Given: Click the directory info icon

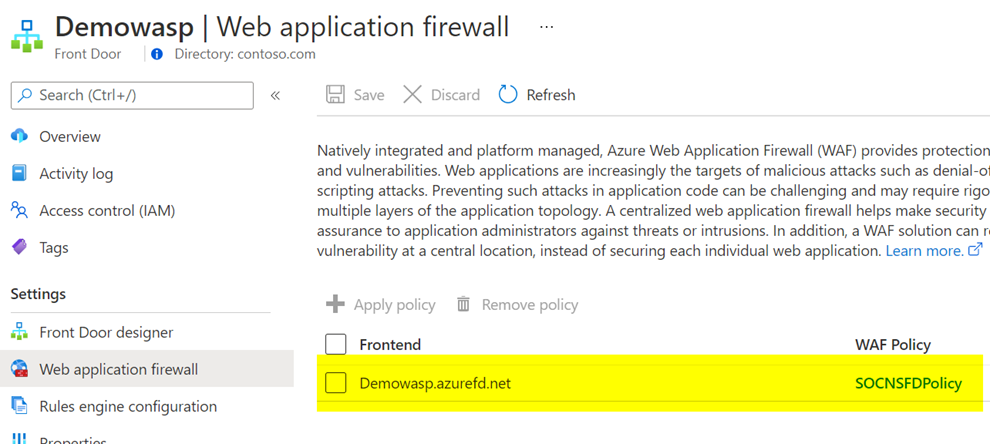Looking at the screenshot, I should [x=157, y=54].
